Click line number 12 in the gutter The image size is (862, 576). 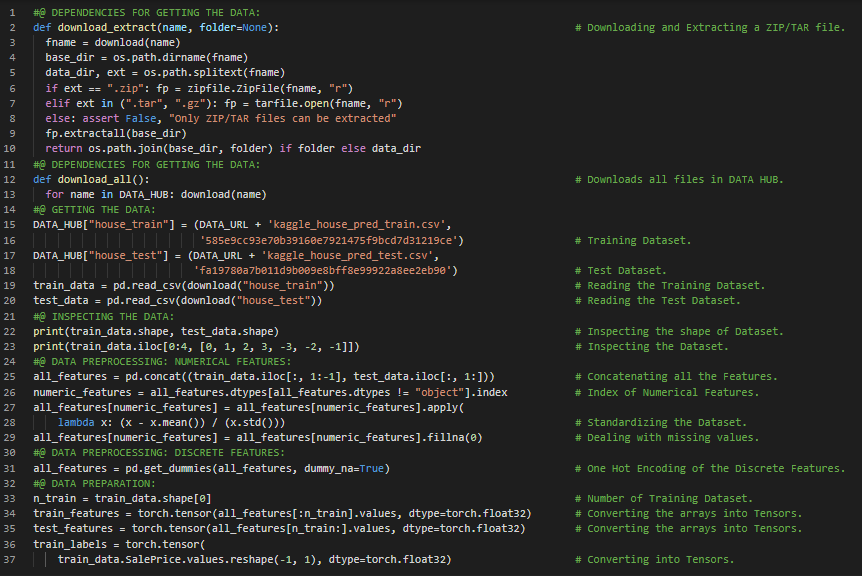[x=10, y=179]
